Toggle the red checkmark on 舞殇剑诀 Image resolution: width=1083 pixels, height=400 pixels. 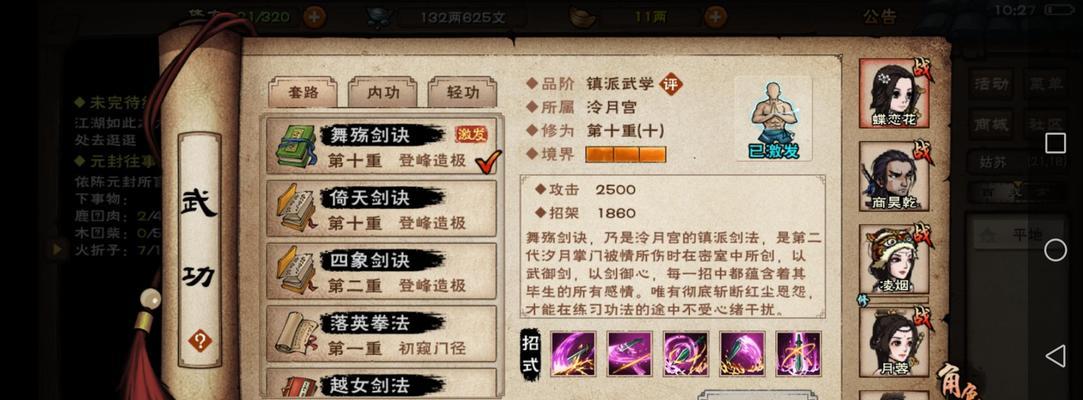tap(488, 162)
